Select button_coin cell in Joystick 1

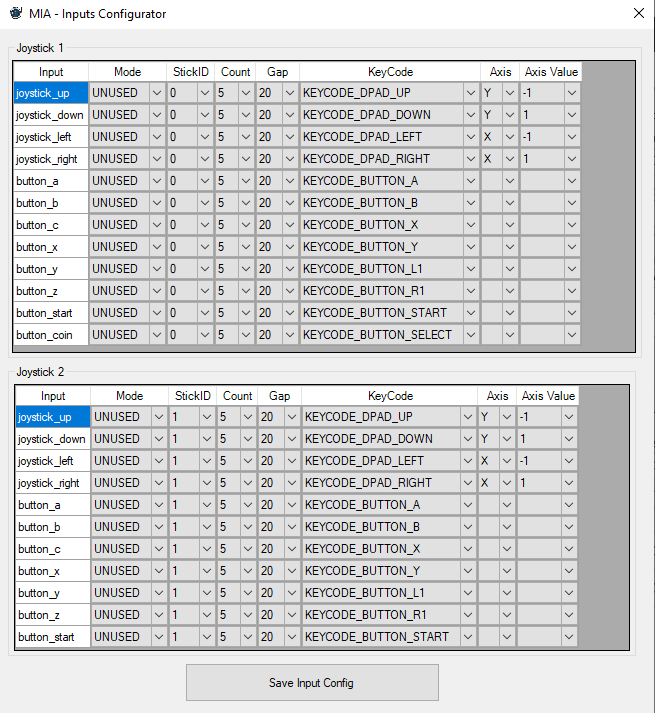pyautogui.click(x=51, y=335)
